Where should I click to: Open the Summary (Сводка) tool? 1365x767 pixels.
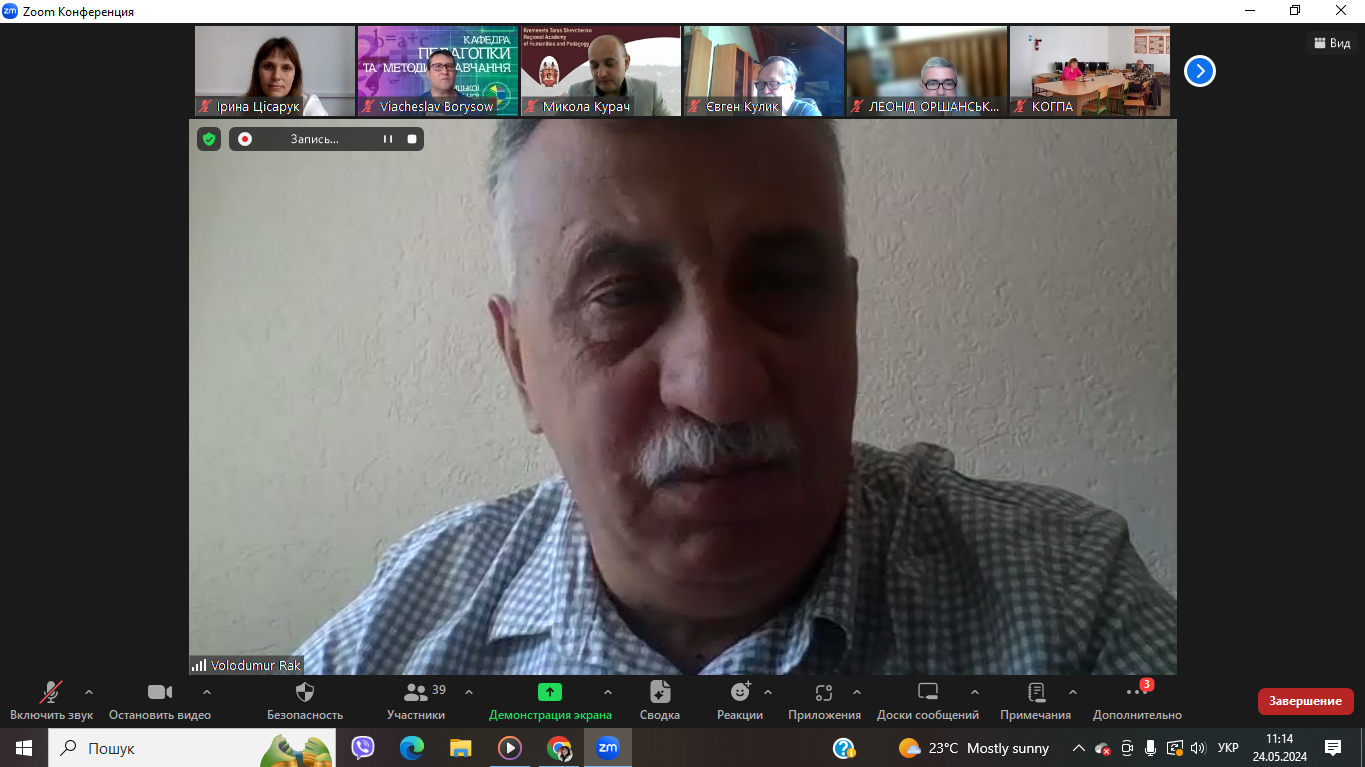coord(660,693)
